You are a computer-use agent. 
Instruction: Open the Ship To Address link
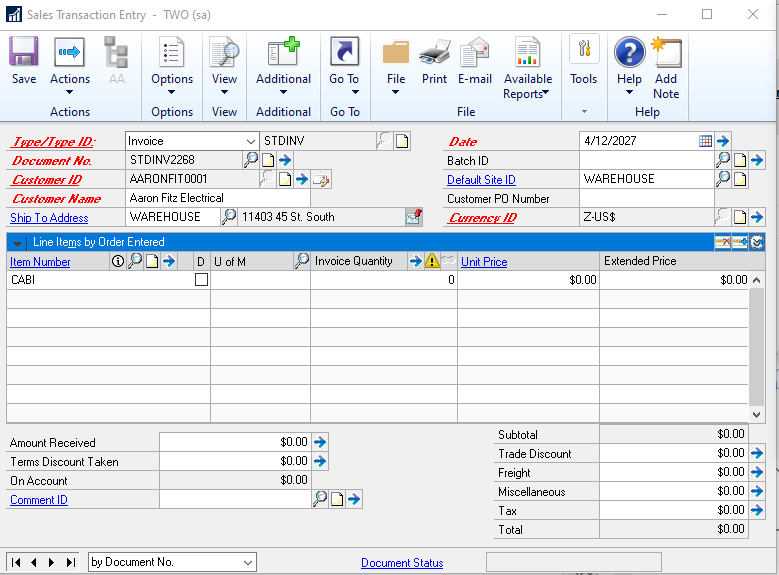pos(49,218)
